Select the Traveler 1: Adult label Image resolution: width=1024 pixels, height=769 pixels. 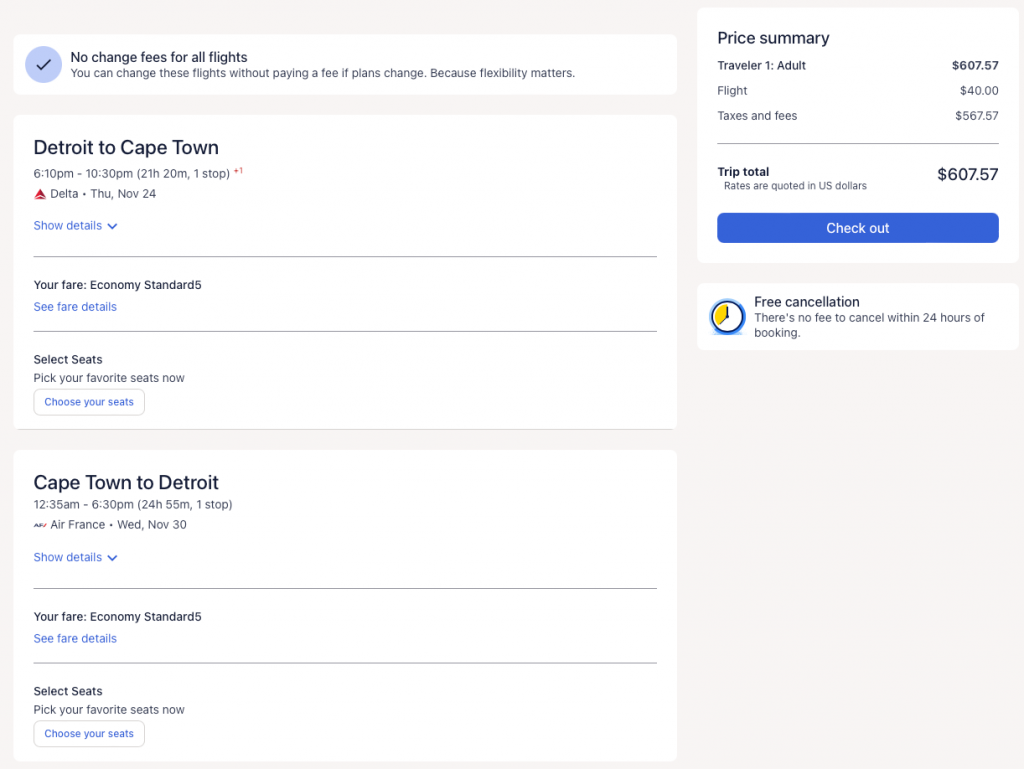click(x=761, y=66)
